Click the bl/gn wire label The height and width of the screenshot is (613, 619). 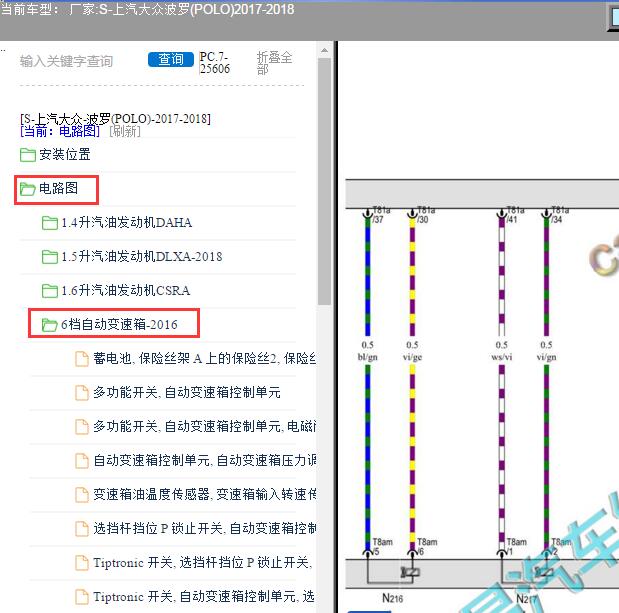[368, 357]
